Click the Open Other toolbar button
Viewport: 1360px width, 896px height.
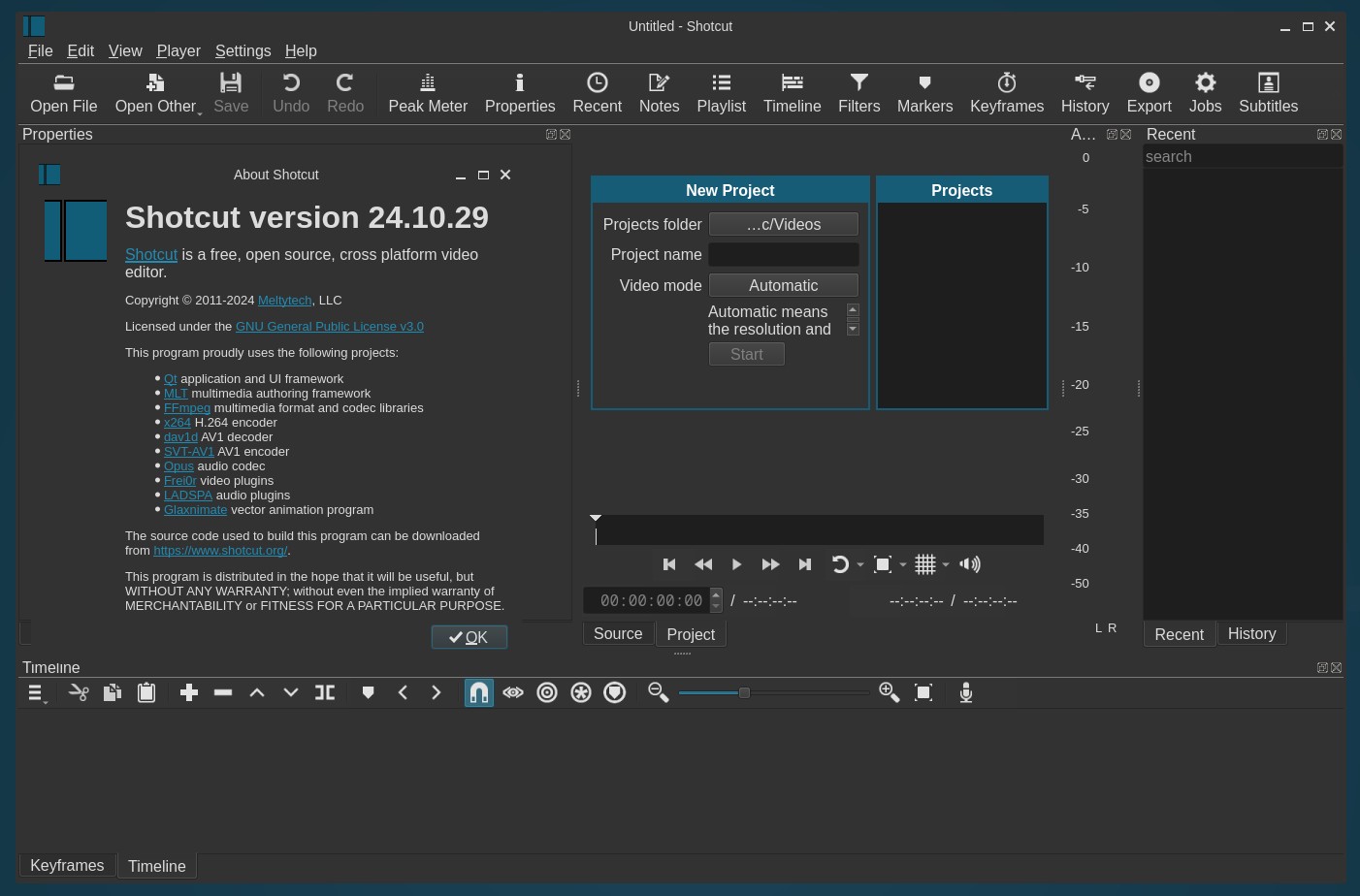point(157,93)
